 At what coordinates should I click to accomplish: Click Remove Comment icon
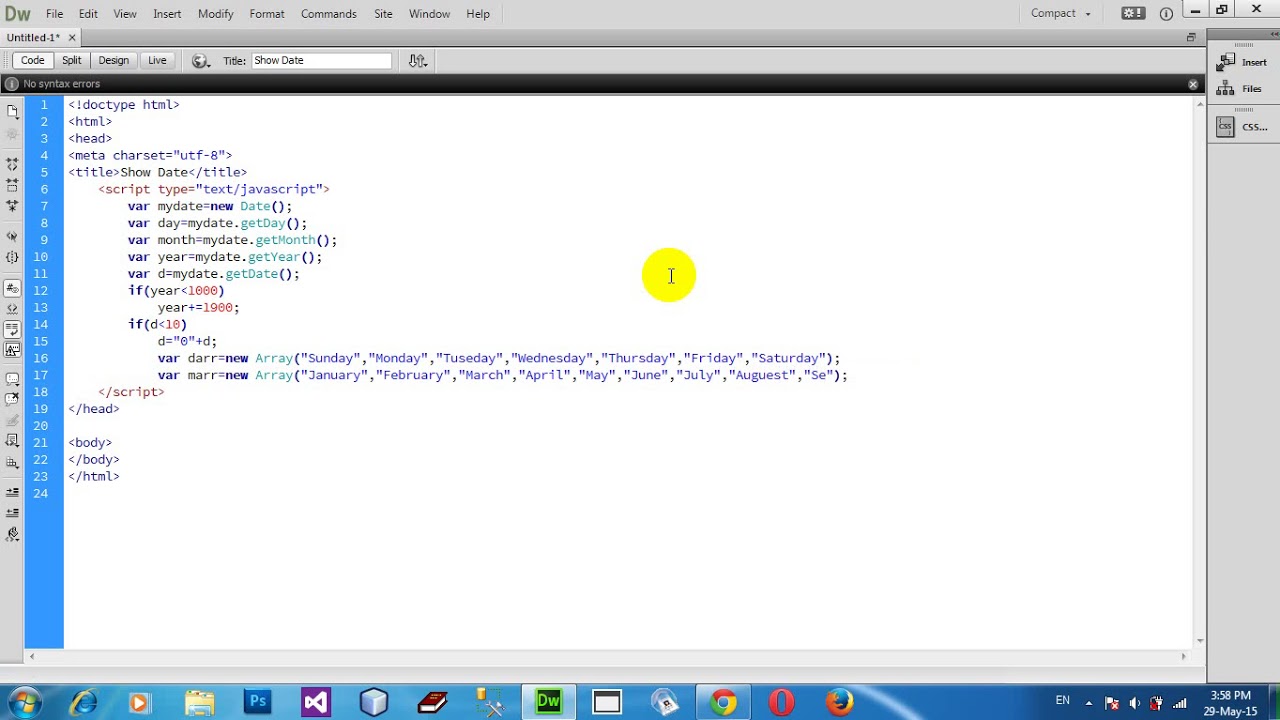tap(12, 399)
